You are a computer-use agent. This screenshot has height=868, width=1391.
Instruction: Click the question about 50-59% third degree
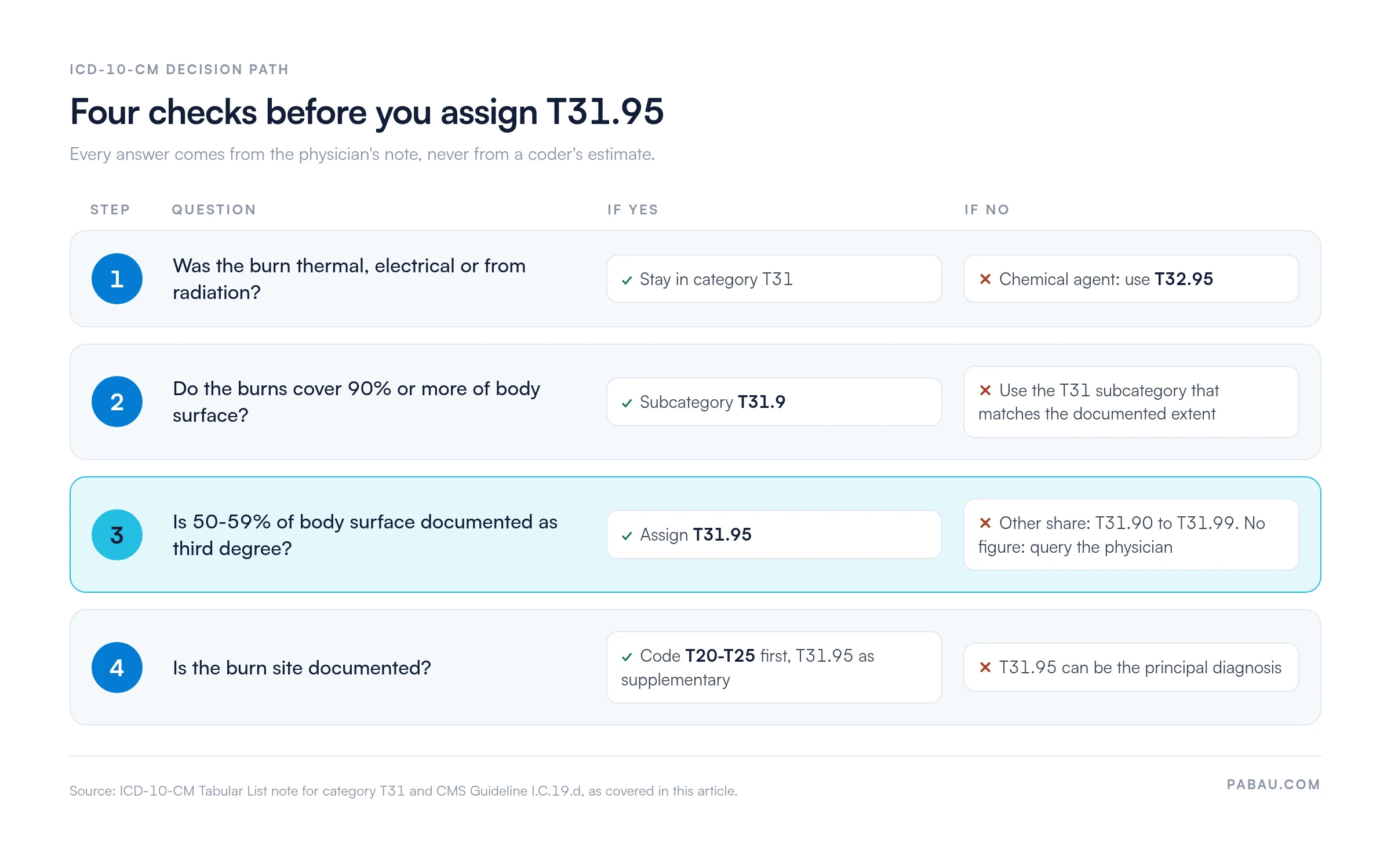[365, 534]
